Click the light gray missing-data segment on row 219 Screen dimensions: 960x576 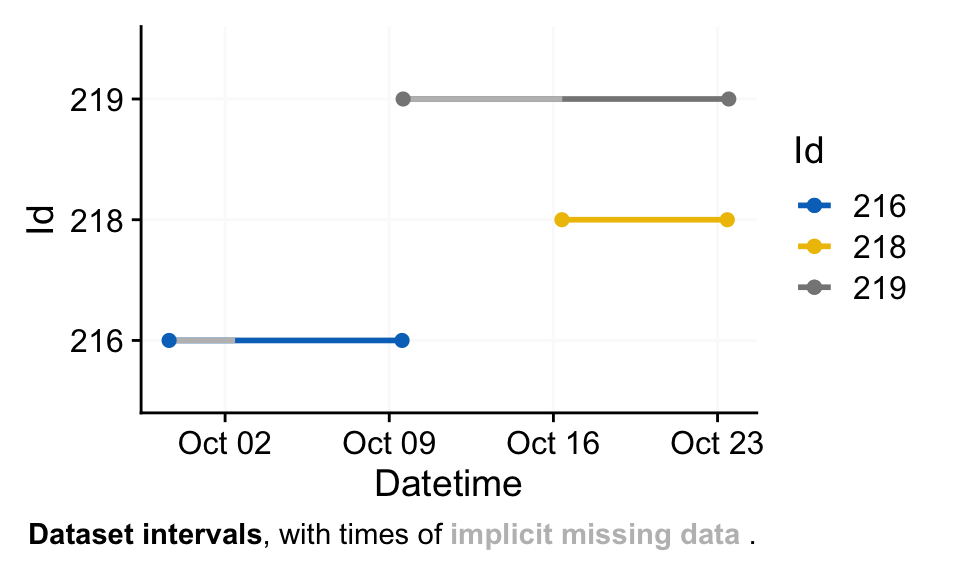482,99
